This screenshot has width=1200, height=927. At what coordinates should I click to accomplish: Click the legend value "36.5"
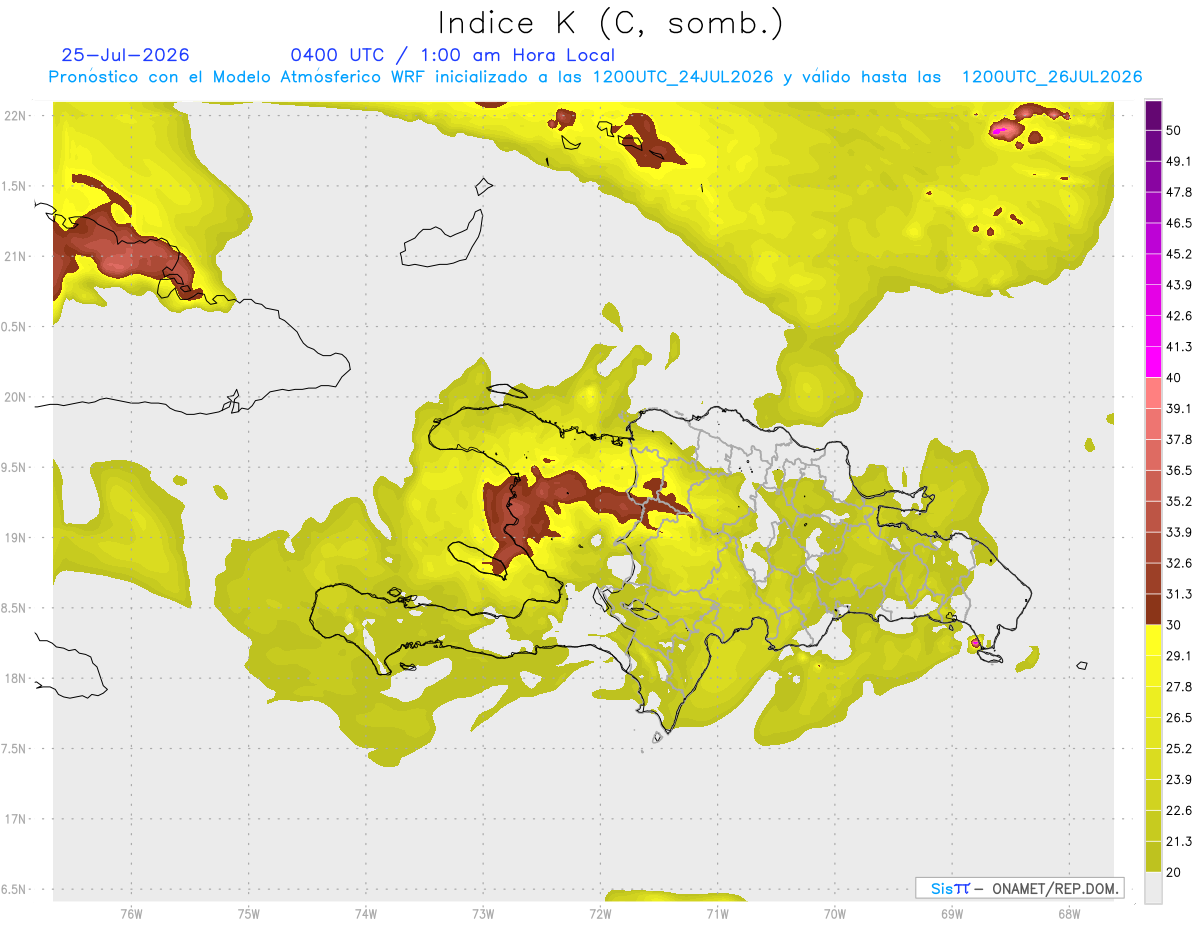1180,470
